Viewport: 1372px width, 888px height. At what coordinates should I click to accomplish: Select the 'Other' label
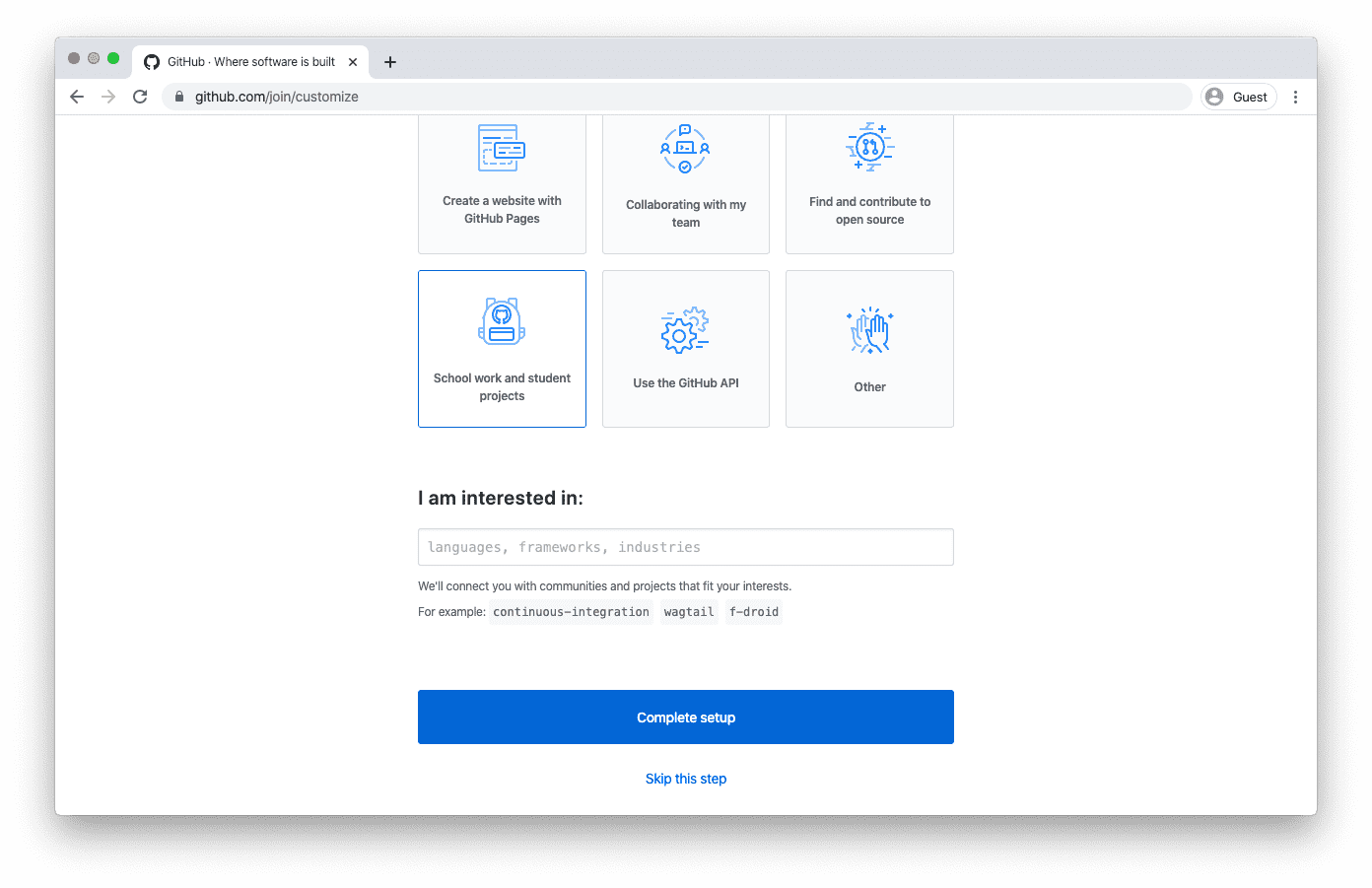click(869, 387)
